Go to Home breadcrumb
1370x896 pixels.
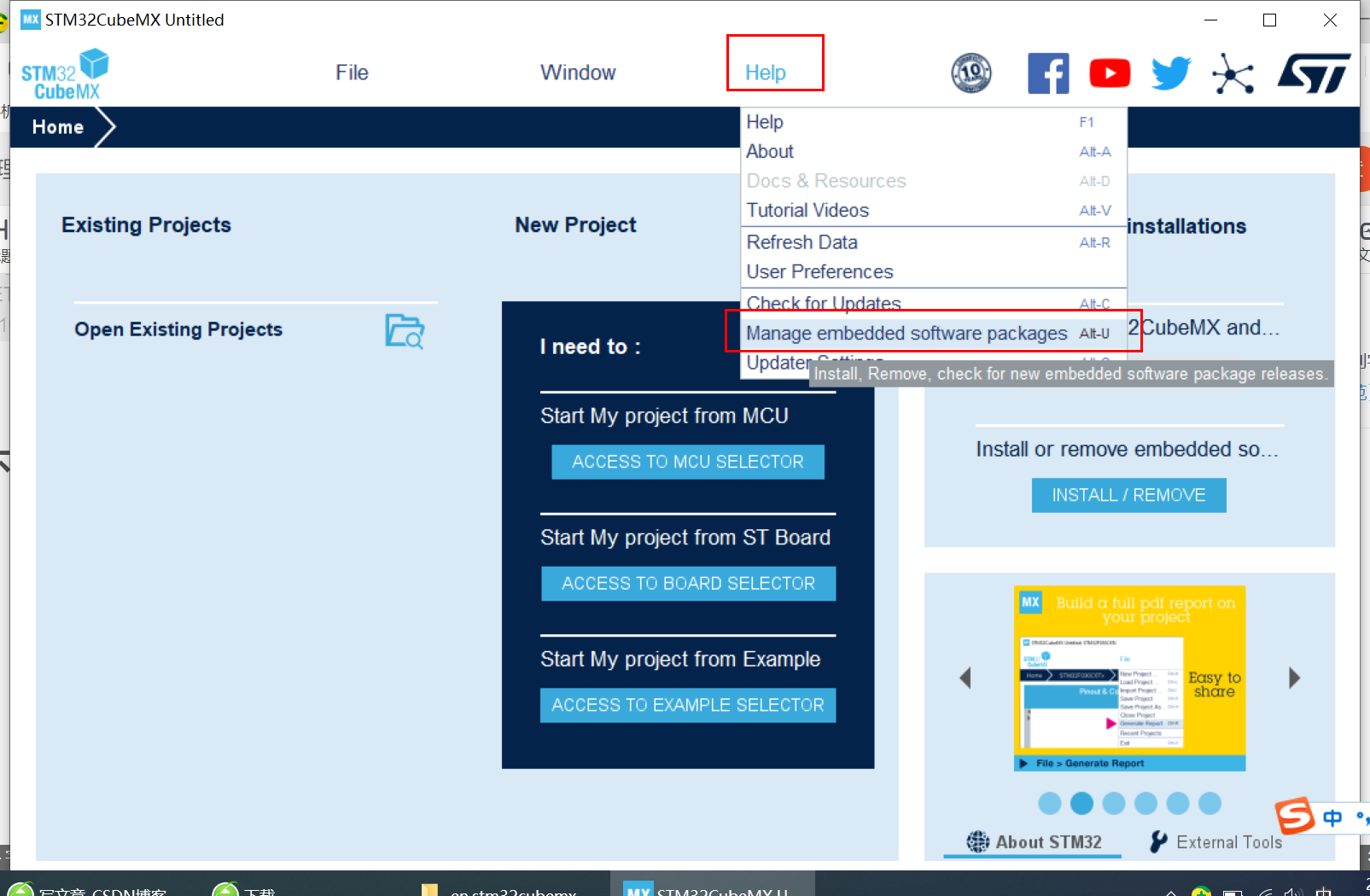pyautogui.click(x=58, y=127)
